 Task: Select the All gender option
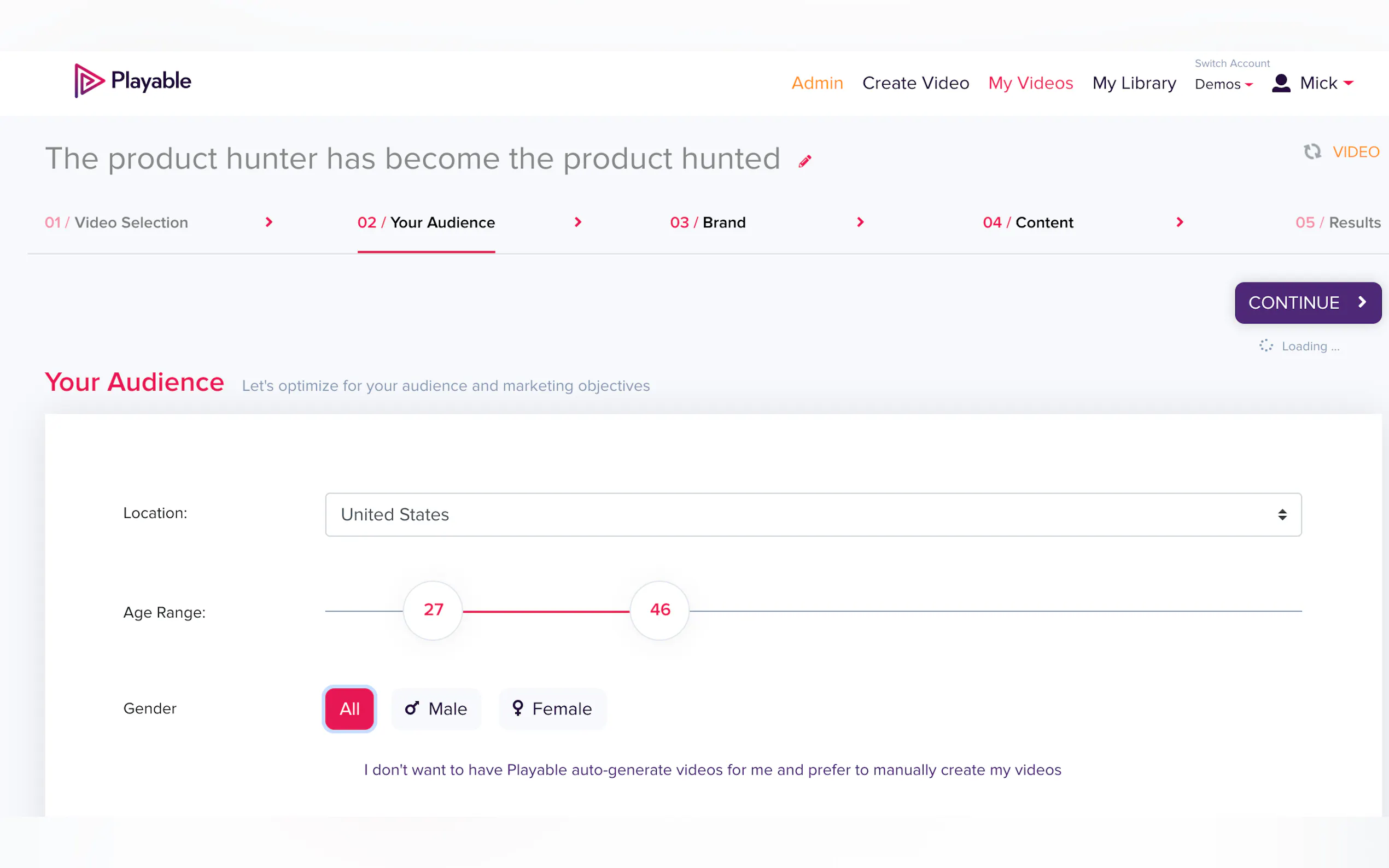[349, 708]
